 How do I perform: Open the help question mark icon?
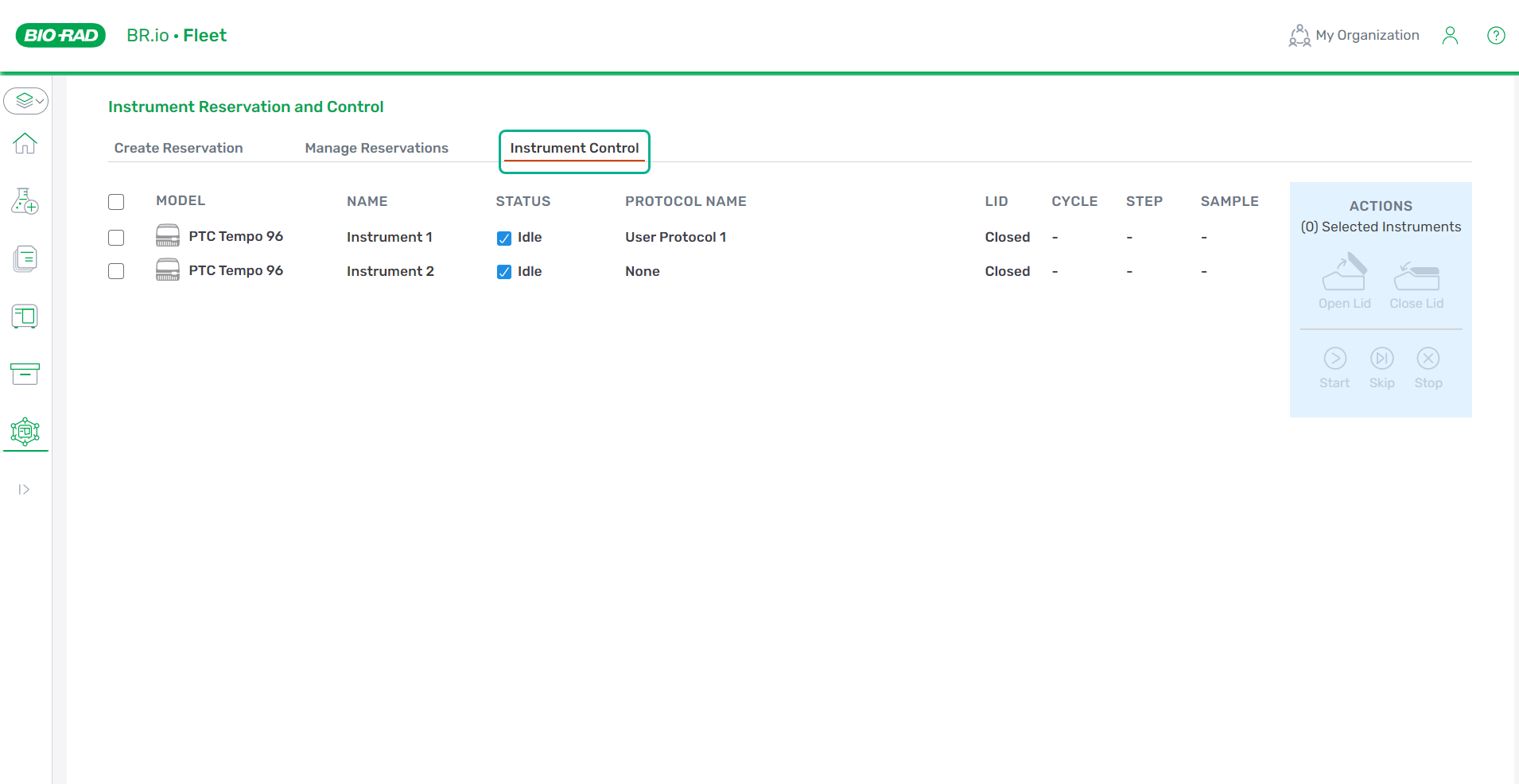(1495, 36)
